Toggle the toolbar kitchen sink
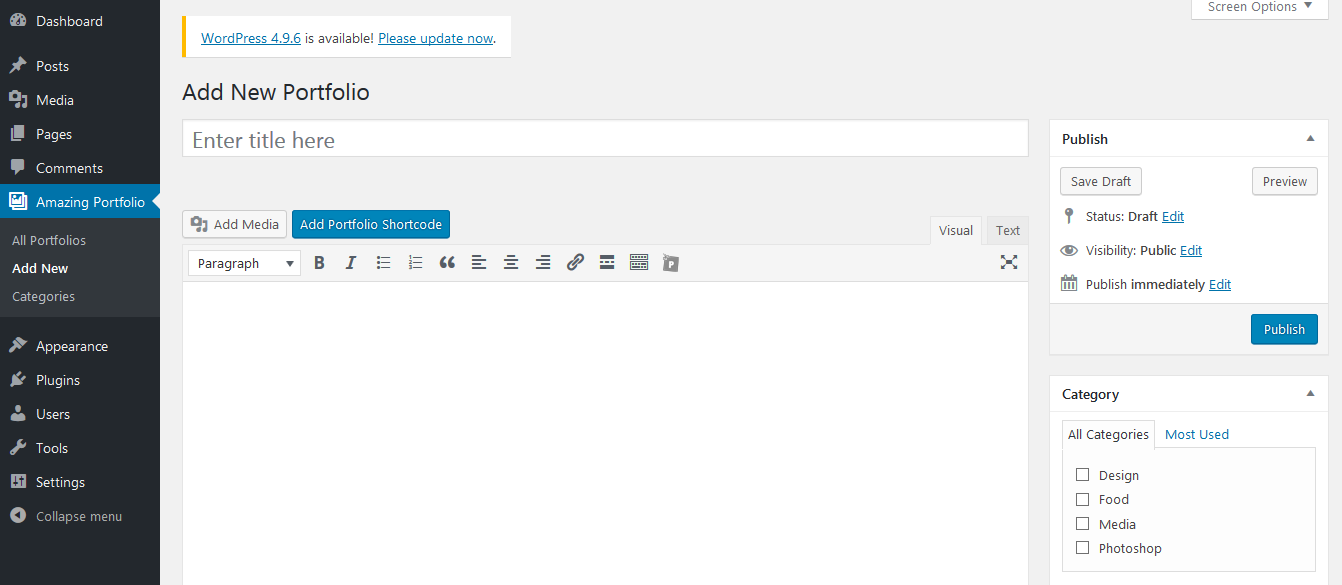 (x=639, y=263)
